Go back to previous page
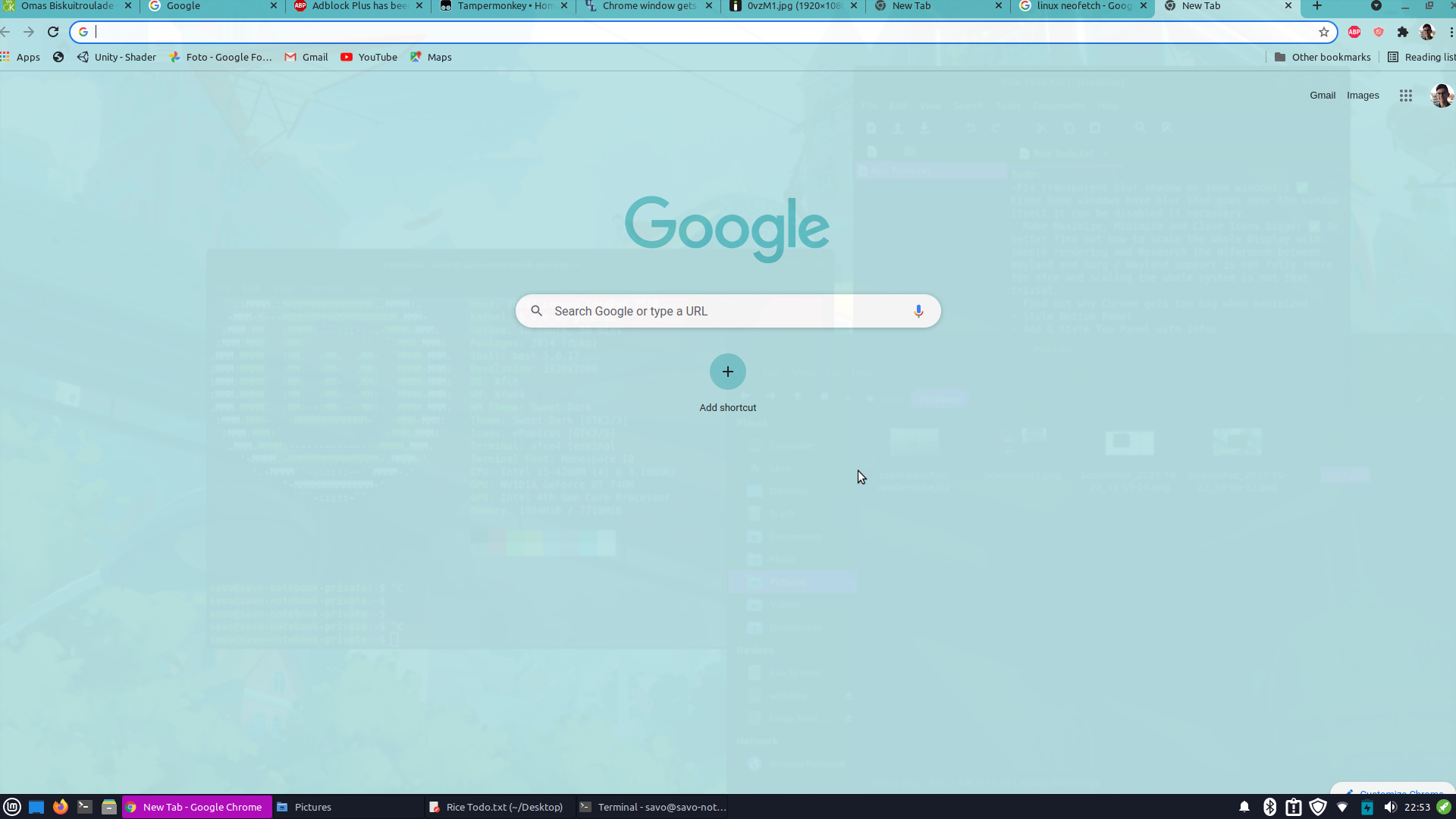This screenshot has width=1456, height=819. tap(5, 32)
